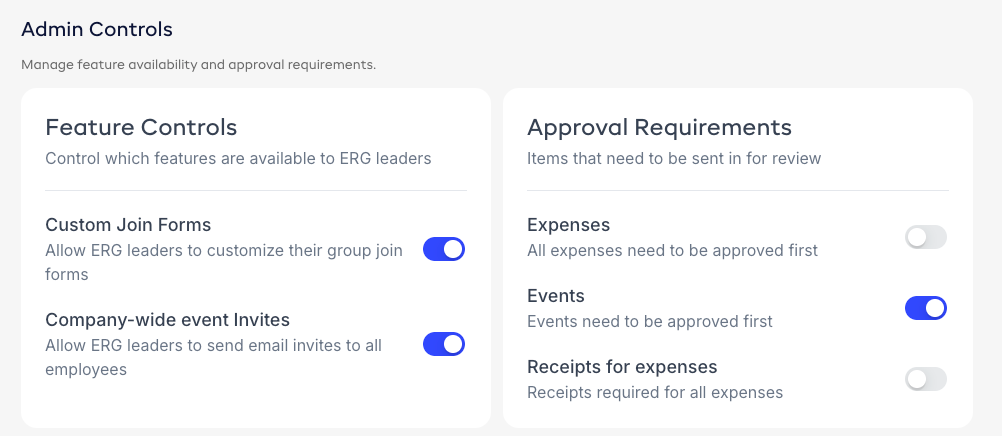Turn off Company-wide event Invites switch

(x=444, y=344)
